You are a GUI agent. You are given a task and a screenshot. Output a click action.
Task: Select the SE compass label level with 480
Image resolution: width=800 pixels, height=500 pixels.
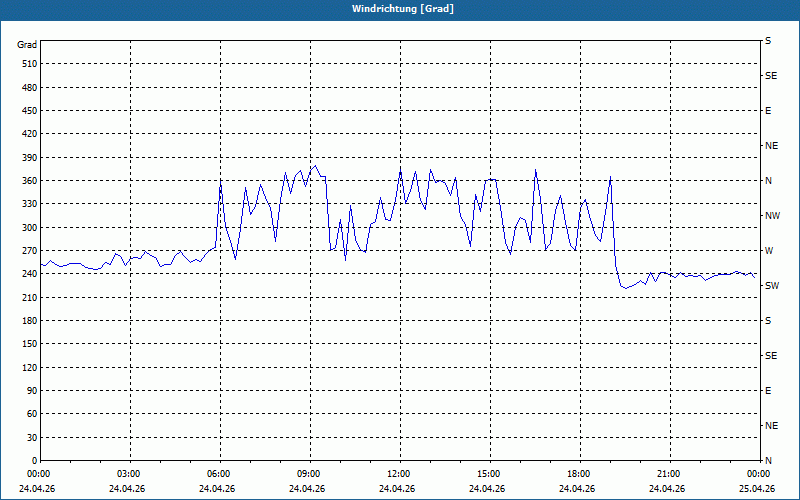click(771, 76)
